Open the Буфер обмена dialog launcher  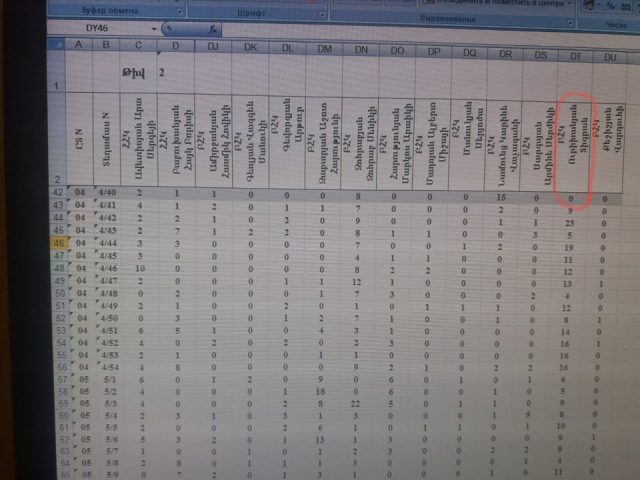(x=179, y=10)
